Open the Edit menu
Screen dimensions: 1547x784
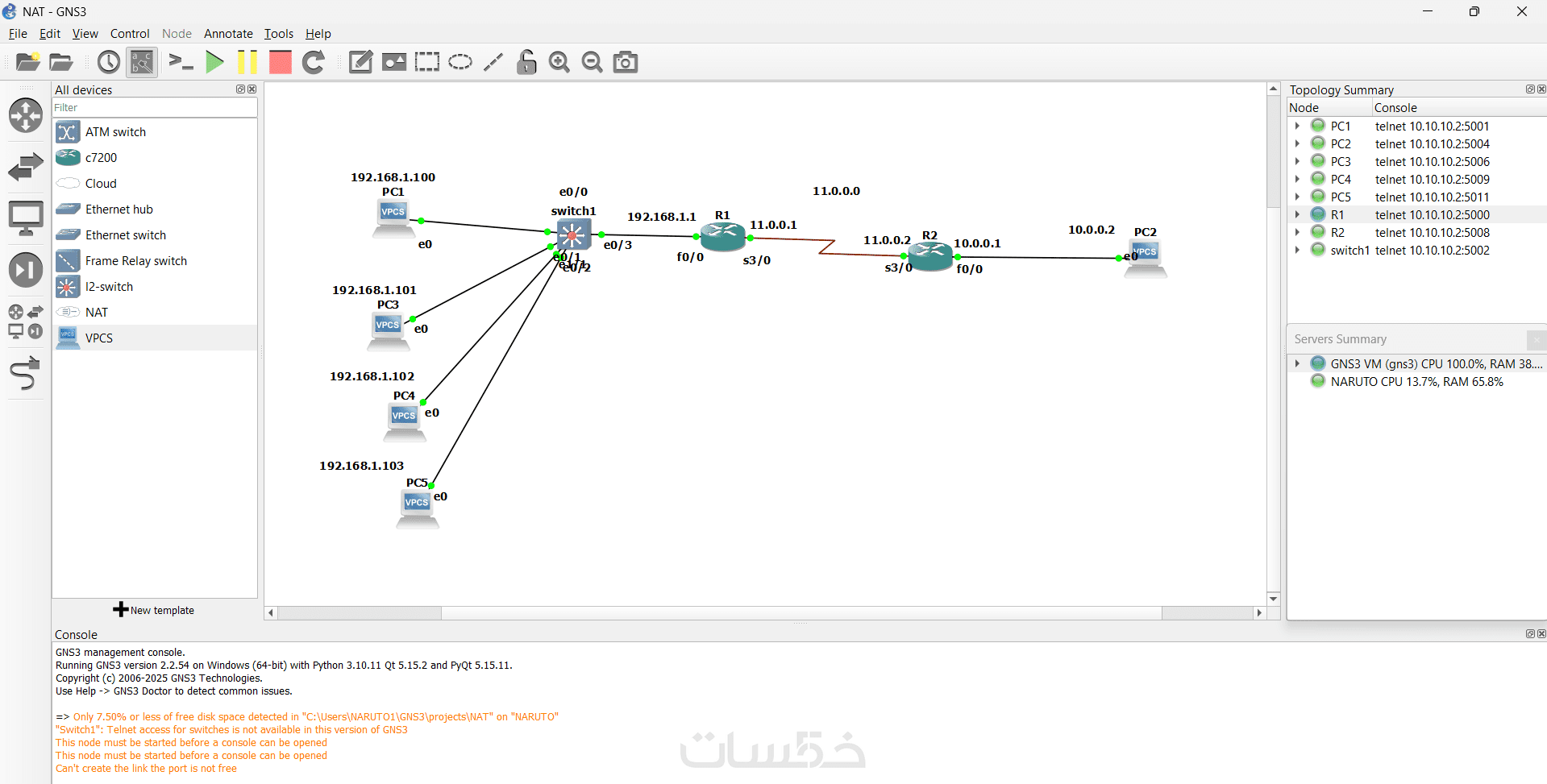coord(50,34)
